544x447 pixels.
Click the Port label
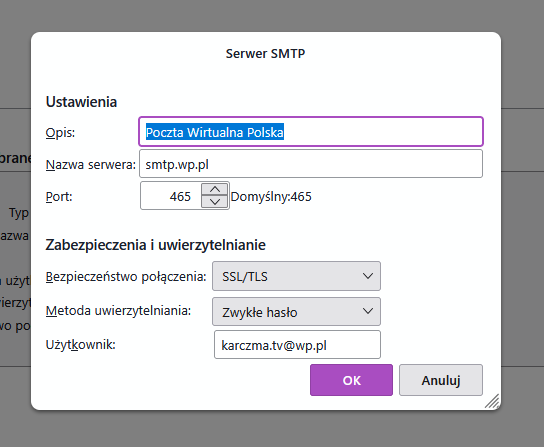(x=59, y=196)
